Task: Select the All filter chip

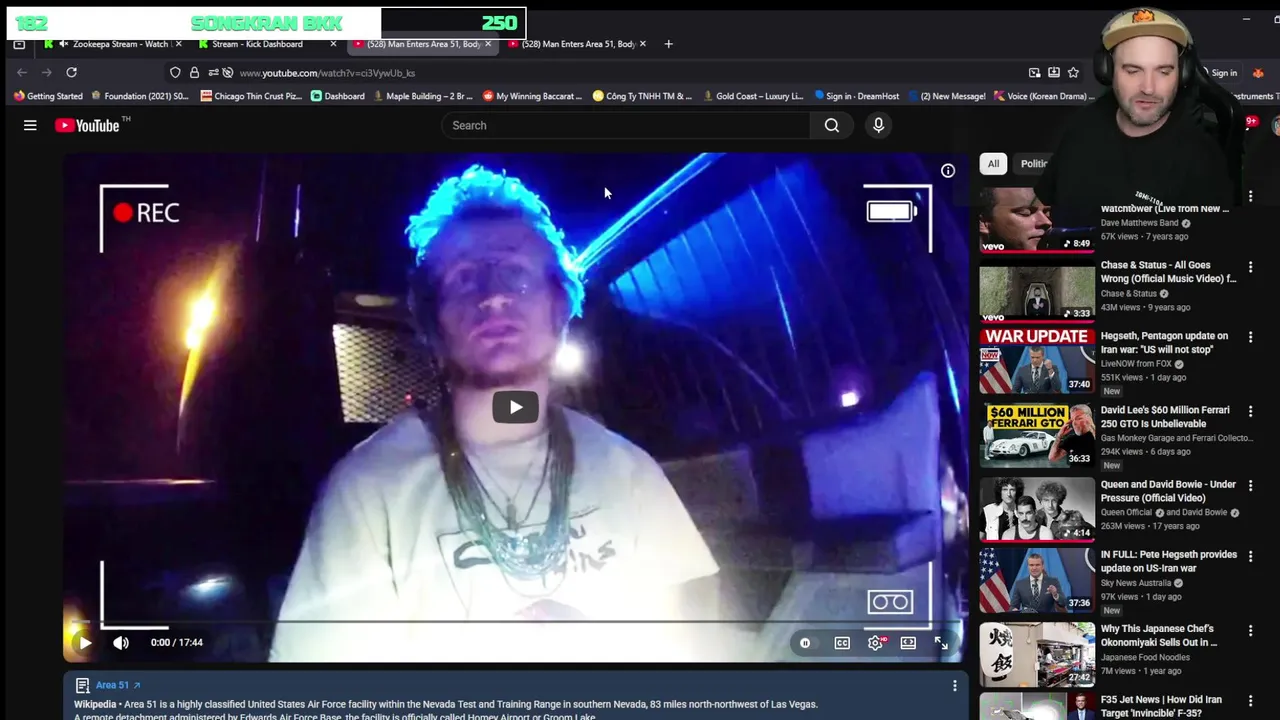Action: tap(993, 163)
